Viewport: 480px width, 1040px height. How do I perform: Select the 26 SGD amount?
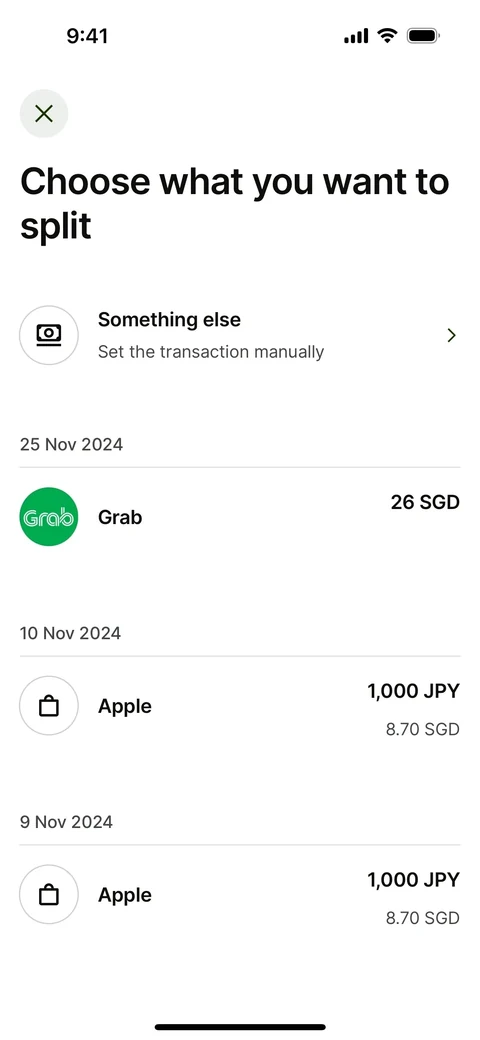pyautogui.click(x=425, y=502)
